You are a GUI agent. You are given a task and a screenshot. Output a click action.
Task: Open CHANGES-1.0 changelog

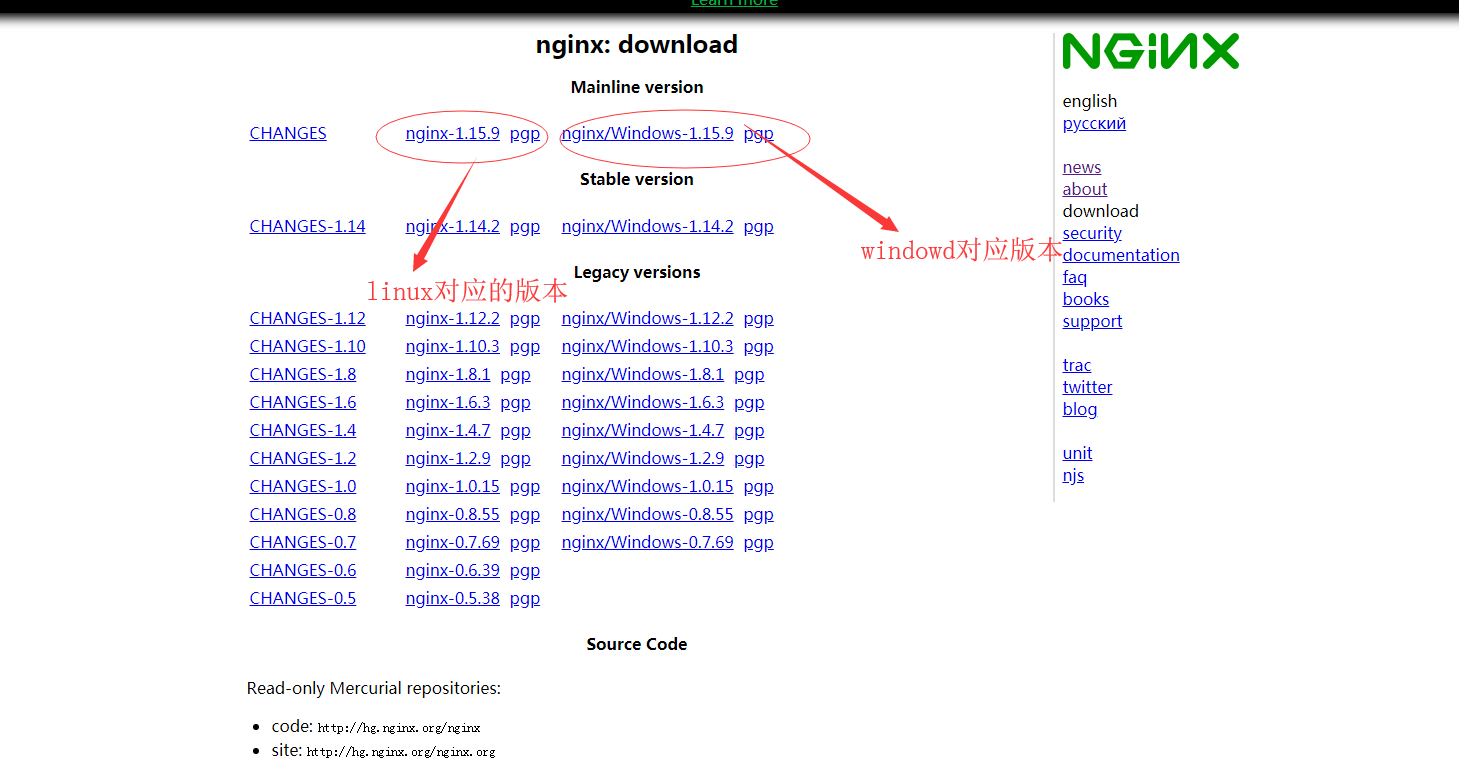pos(303,486)
